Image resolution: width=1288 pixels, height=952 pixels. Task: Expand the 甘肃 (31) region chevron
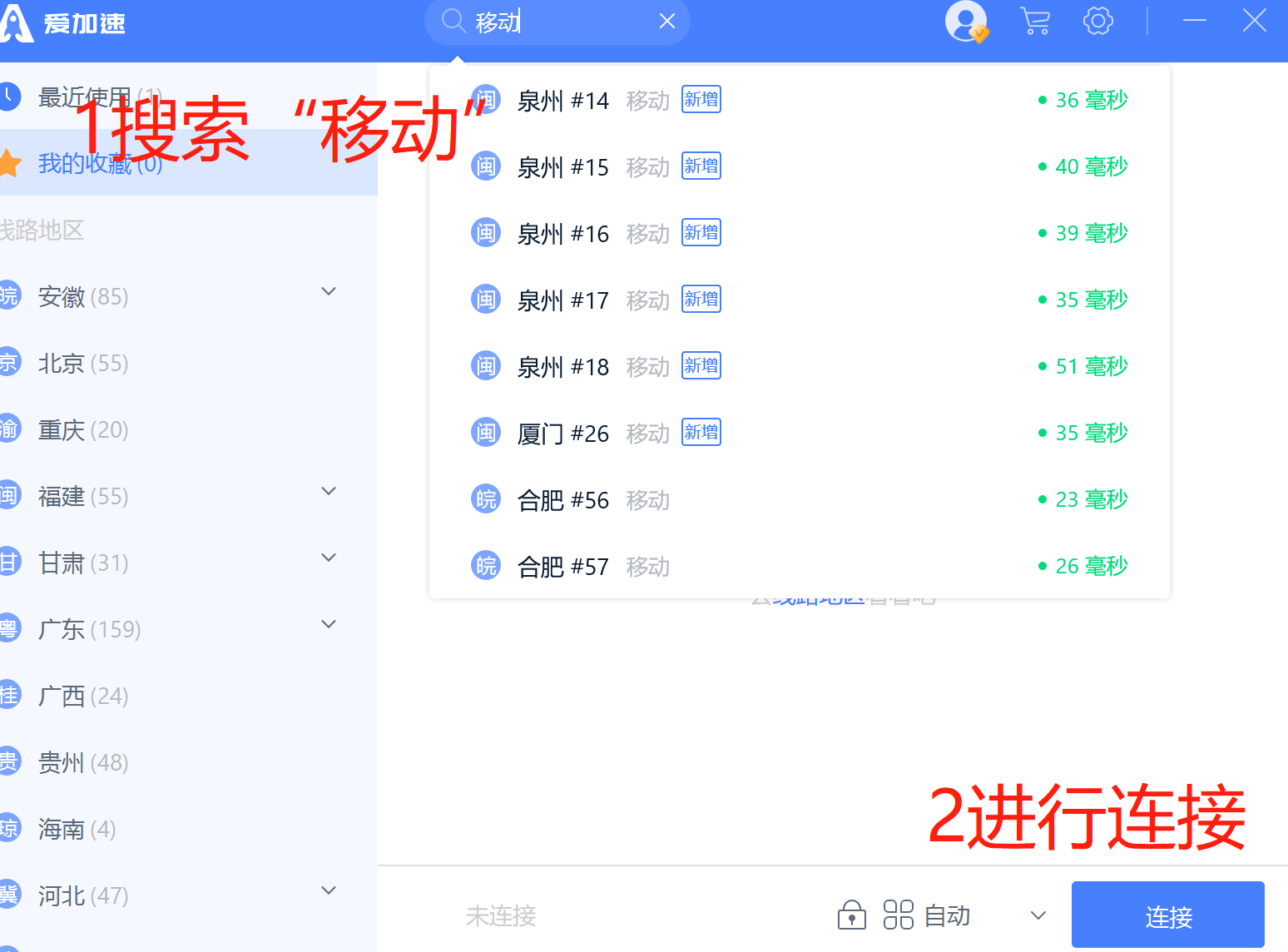pyautogui.click(x=329, y=558)
